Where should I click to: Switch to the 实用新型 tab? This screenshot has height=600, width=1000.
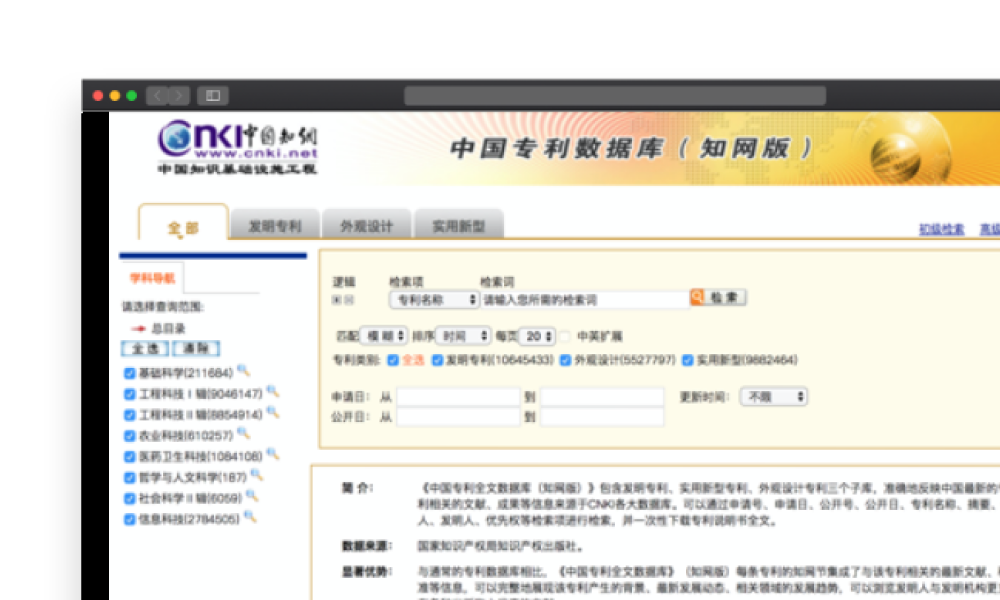tap(459, 225)
